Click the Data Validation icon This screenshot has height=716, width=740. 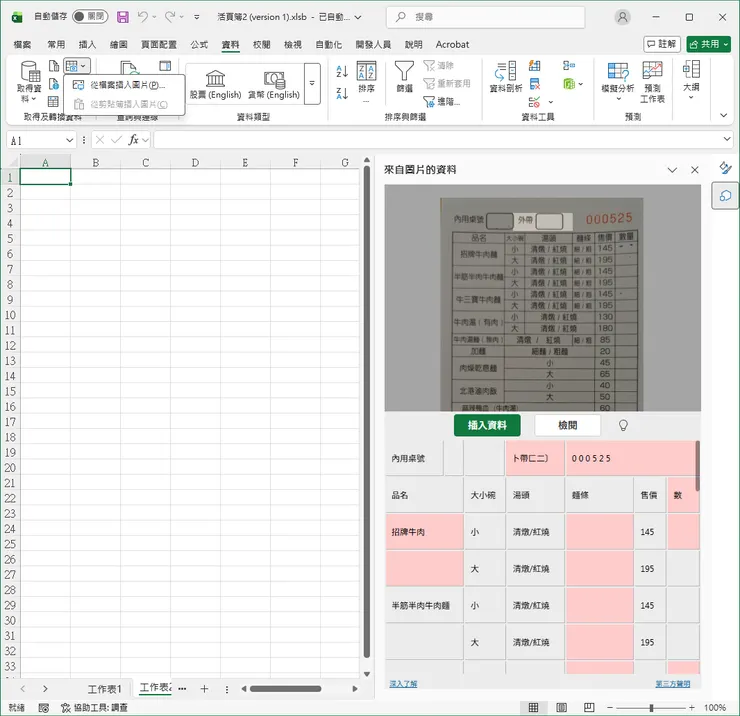click(x=534, y=102)
